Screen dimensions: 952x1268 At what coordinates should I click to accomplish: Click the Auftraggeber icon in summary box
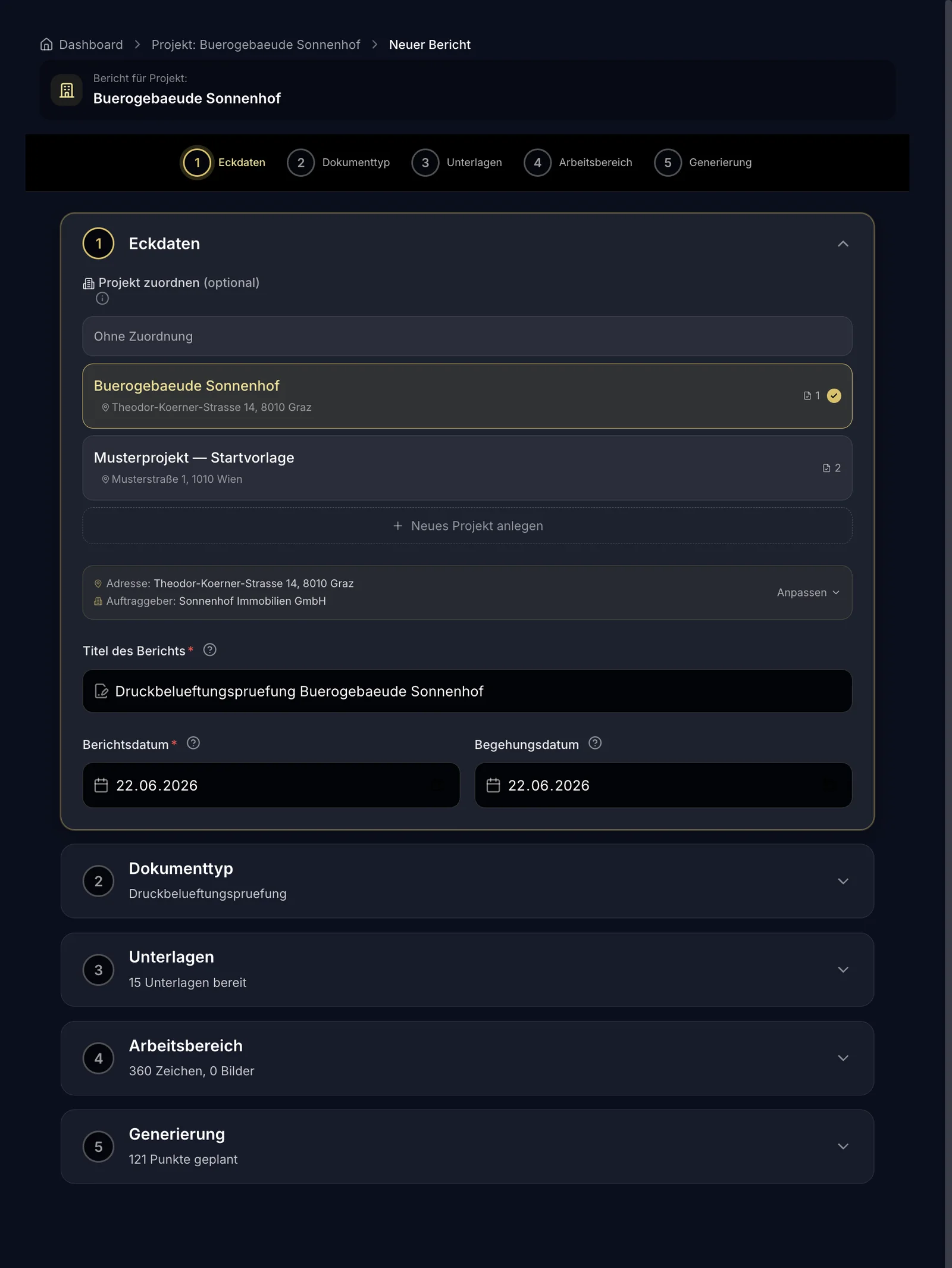point(98,601)
